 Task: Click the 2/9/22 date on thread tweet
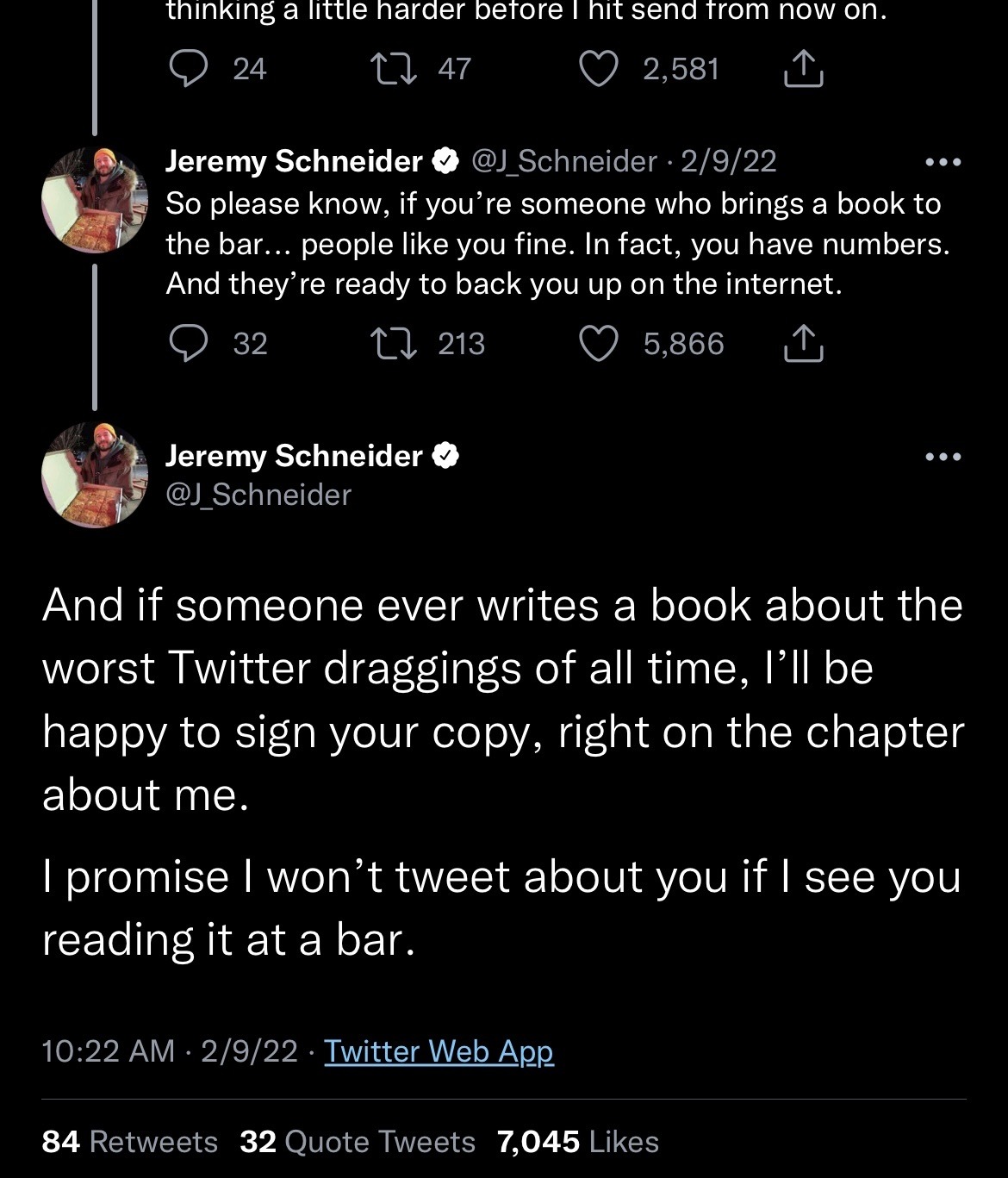pyautogui.click(x=729, y=161)
